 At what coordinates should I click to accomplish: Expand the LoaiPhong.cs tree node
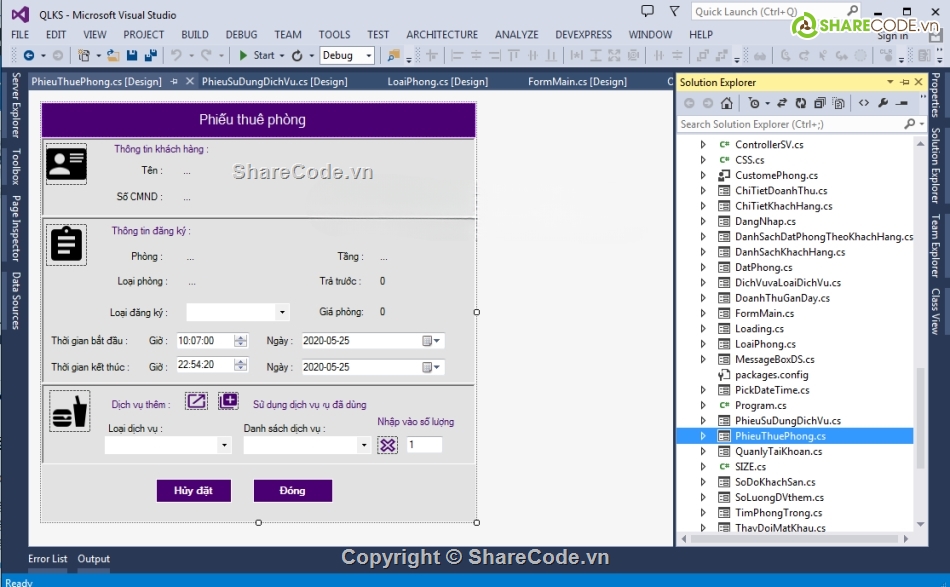[703, 344]
